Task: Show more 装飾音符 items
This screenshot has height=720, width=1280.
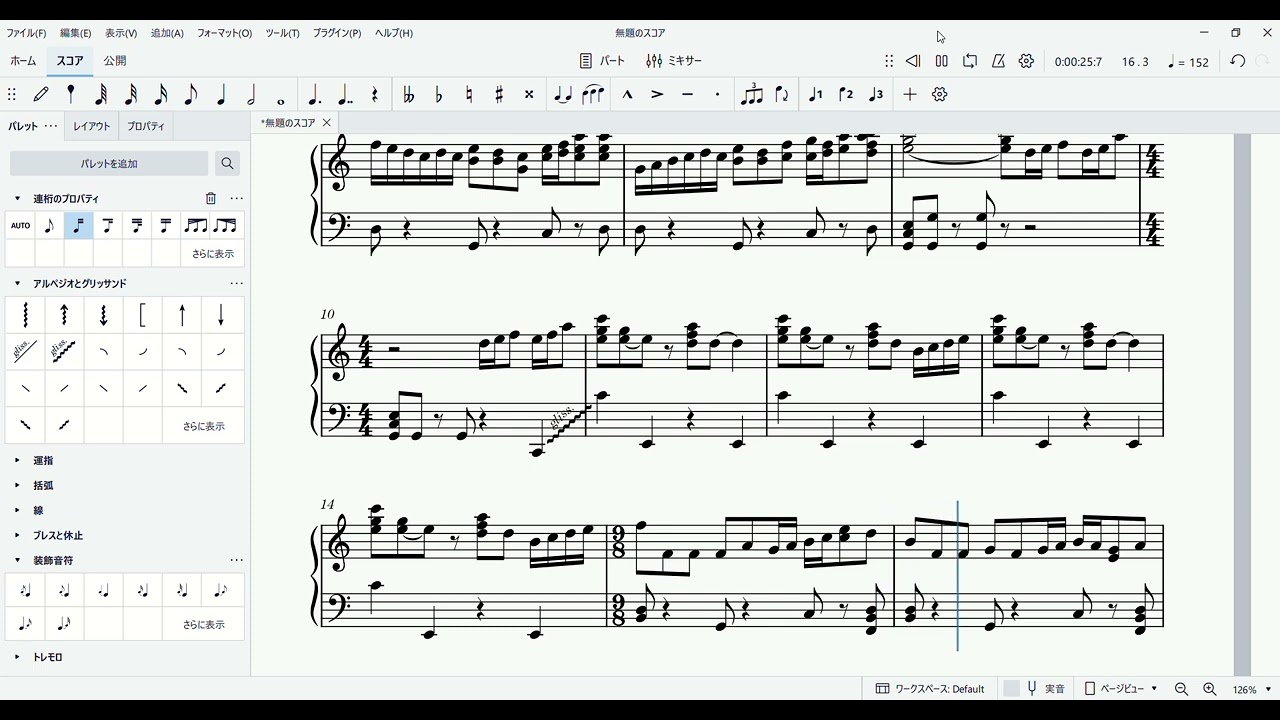Action: 204,624
